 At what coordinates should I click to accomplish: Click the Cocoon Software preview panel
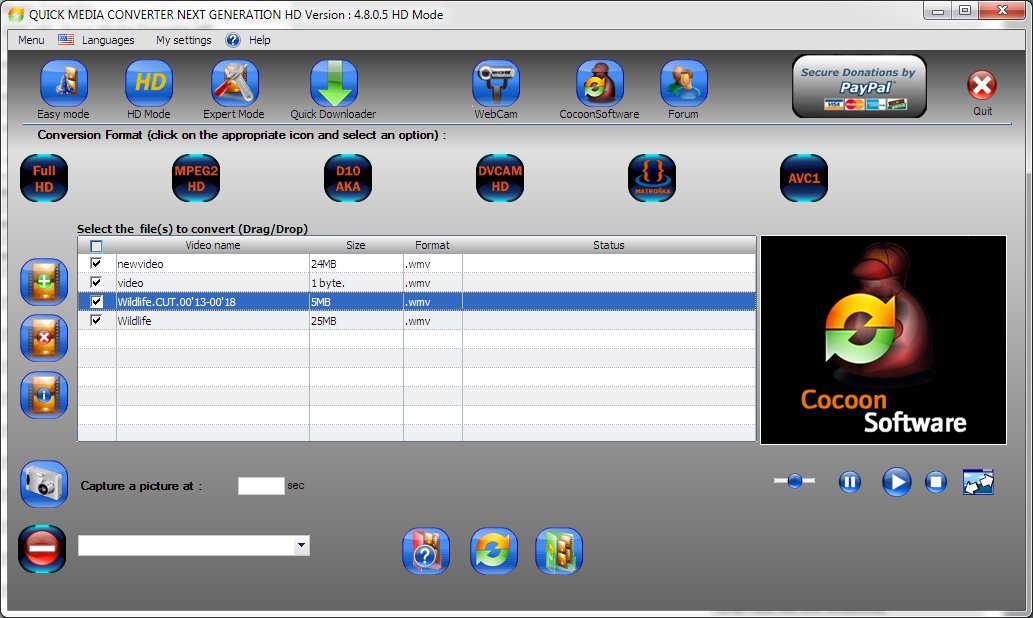(x=883, y=340)
